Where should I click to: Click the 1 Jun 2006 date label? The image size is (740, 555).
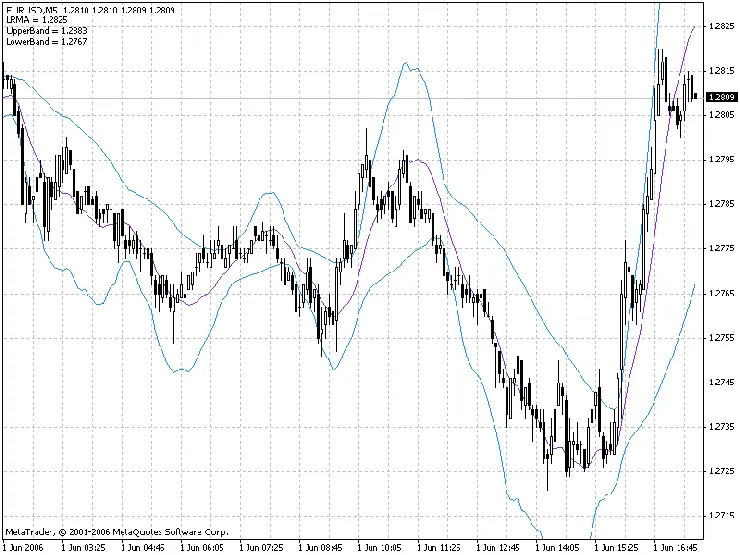[x=23, y=547]
